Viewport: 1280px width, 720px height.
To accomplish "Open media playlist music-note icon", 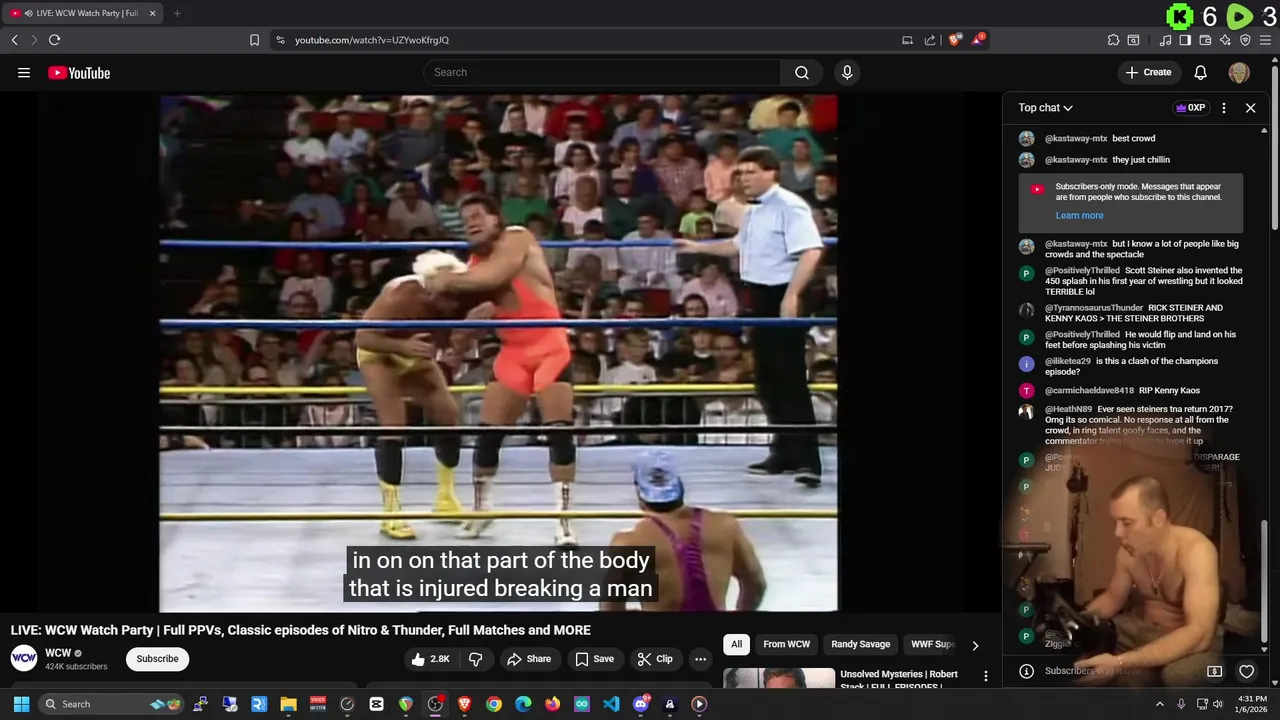I will [1165, 40].
